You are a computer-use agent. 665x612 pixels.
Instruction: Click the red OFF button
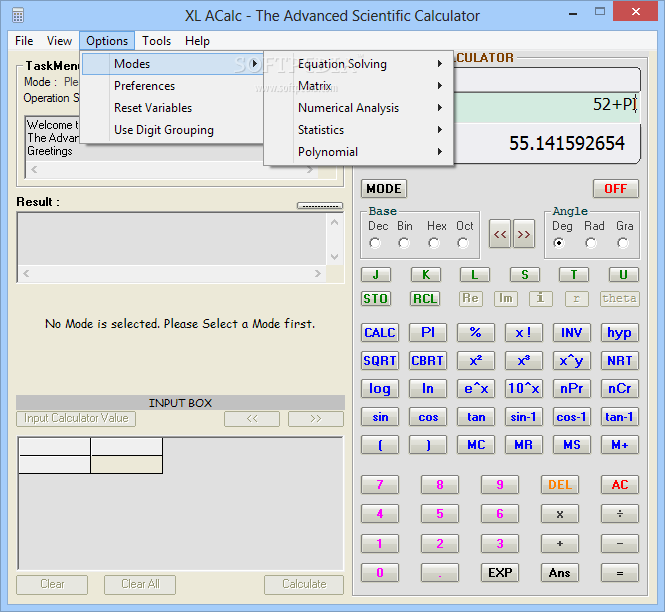(615, 188)
